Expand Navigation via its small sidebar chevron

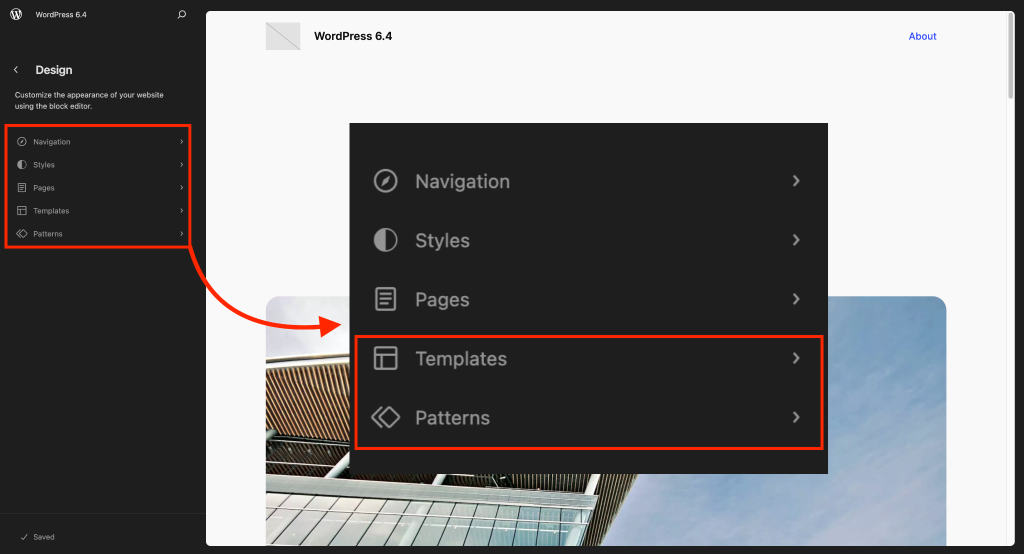coord(182,141)
